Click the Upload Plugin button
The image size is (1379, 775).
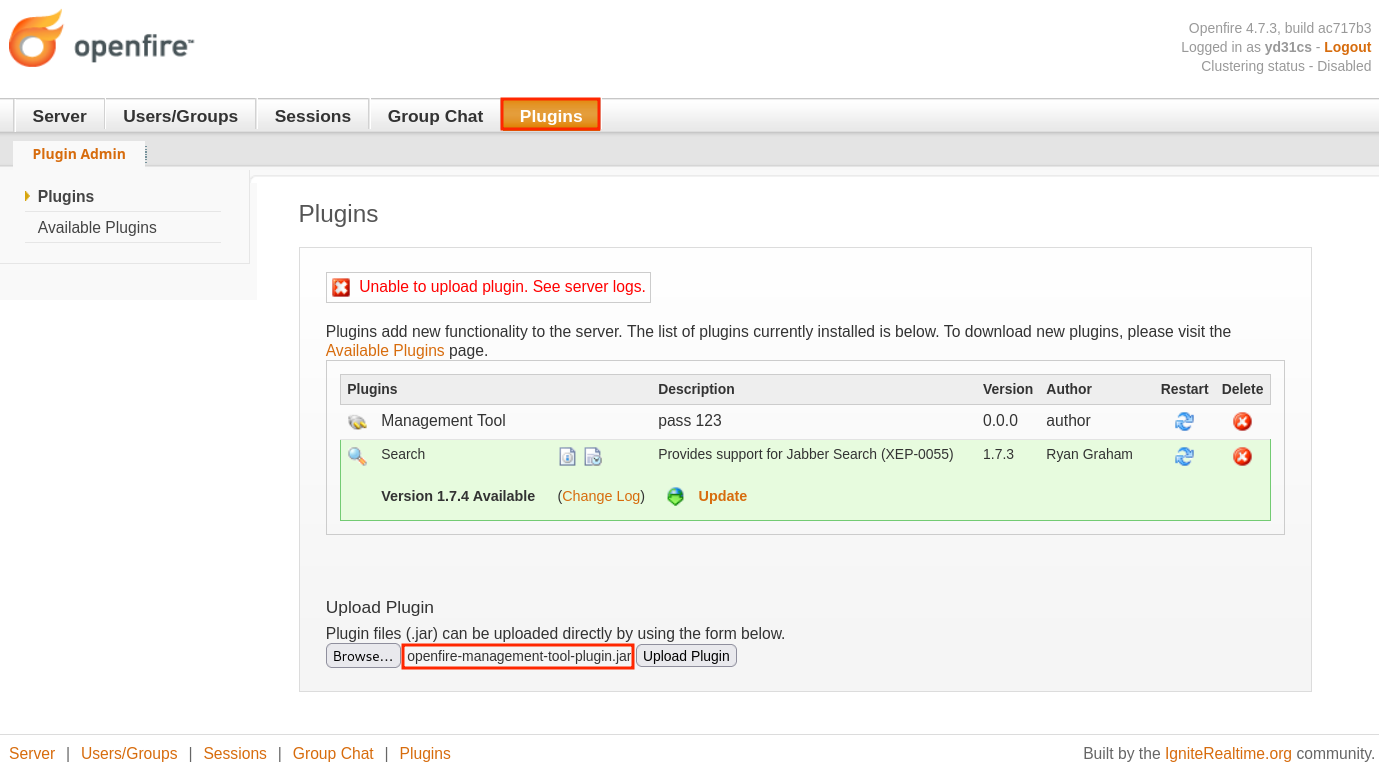pyautogui.click(x=686, y=656)
